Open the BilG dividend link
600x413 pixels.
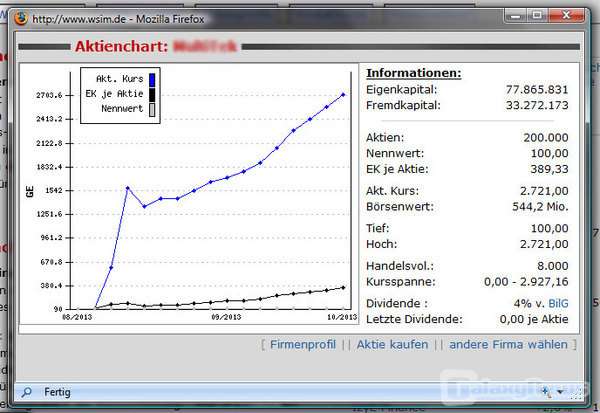(x=558, y=304)
